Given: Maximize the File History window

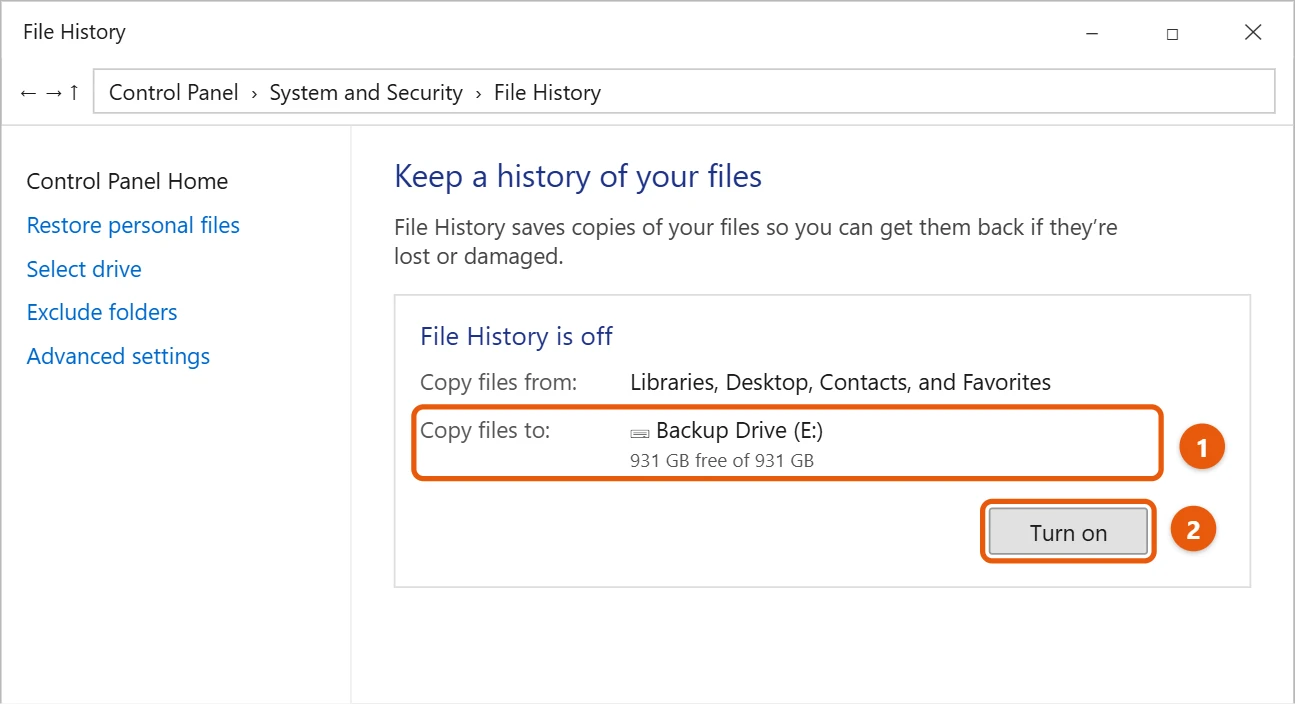Looking at the screenshot, I should point(1172,33).
